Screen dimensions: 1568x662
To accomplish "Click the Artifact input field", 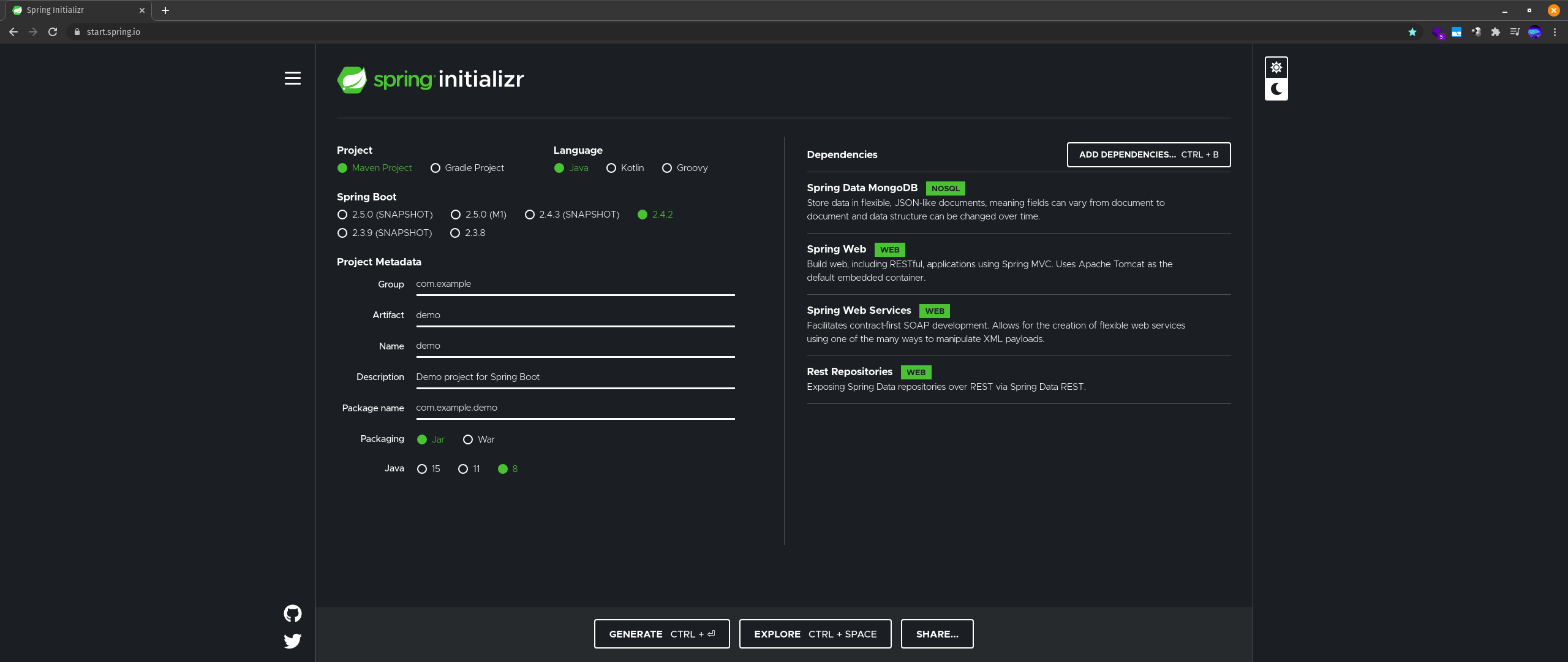I will coord(575,316).
